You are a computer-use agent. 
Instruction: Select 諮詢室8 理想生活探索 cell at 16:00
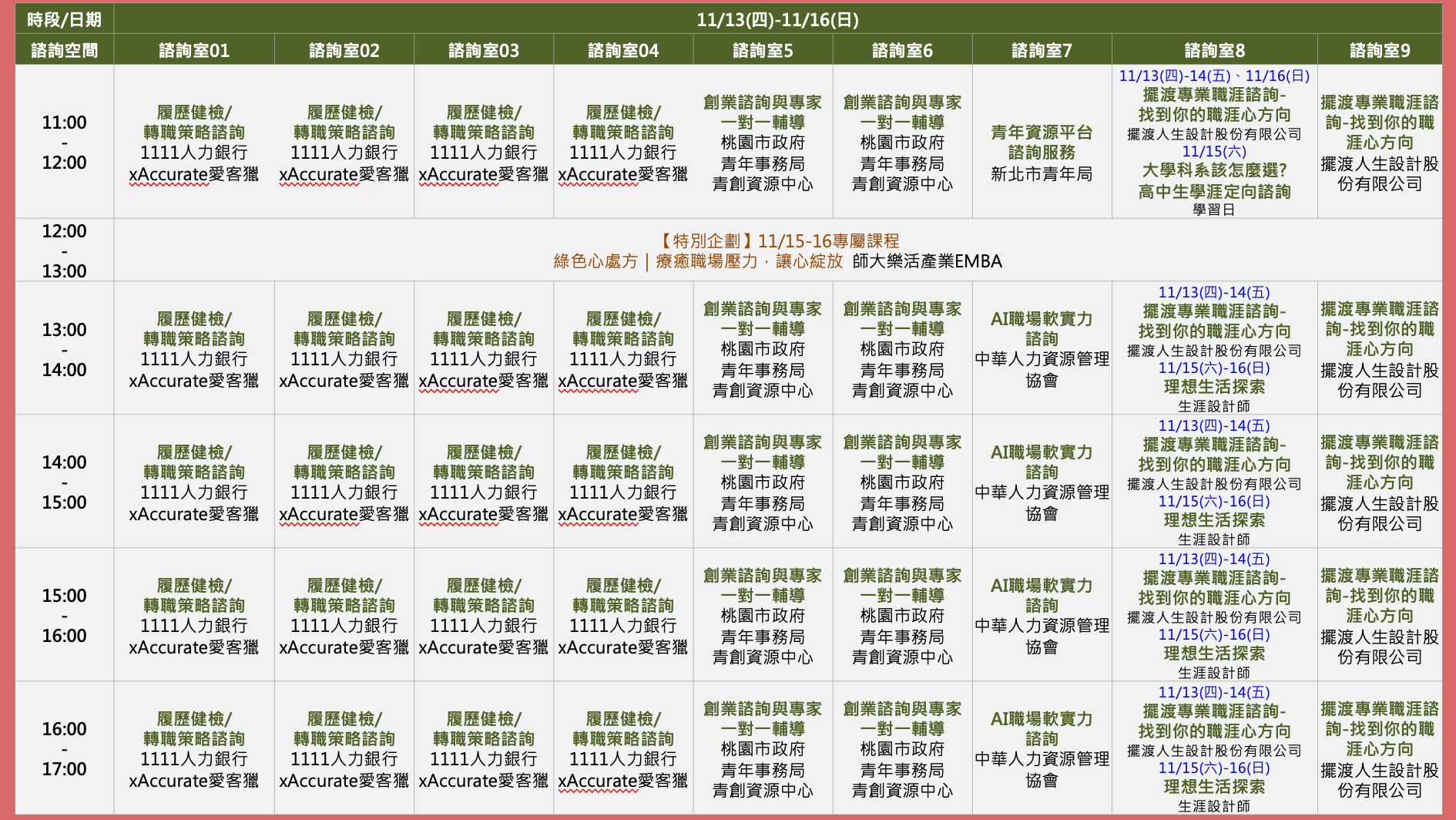pos(1213,786)
